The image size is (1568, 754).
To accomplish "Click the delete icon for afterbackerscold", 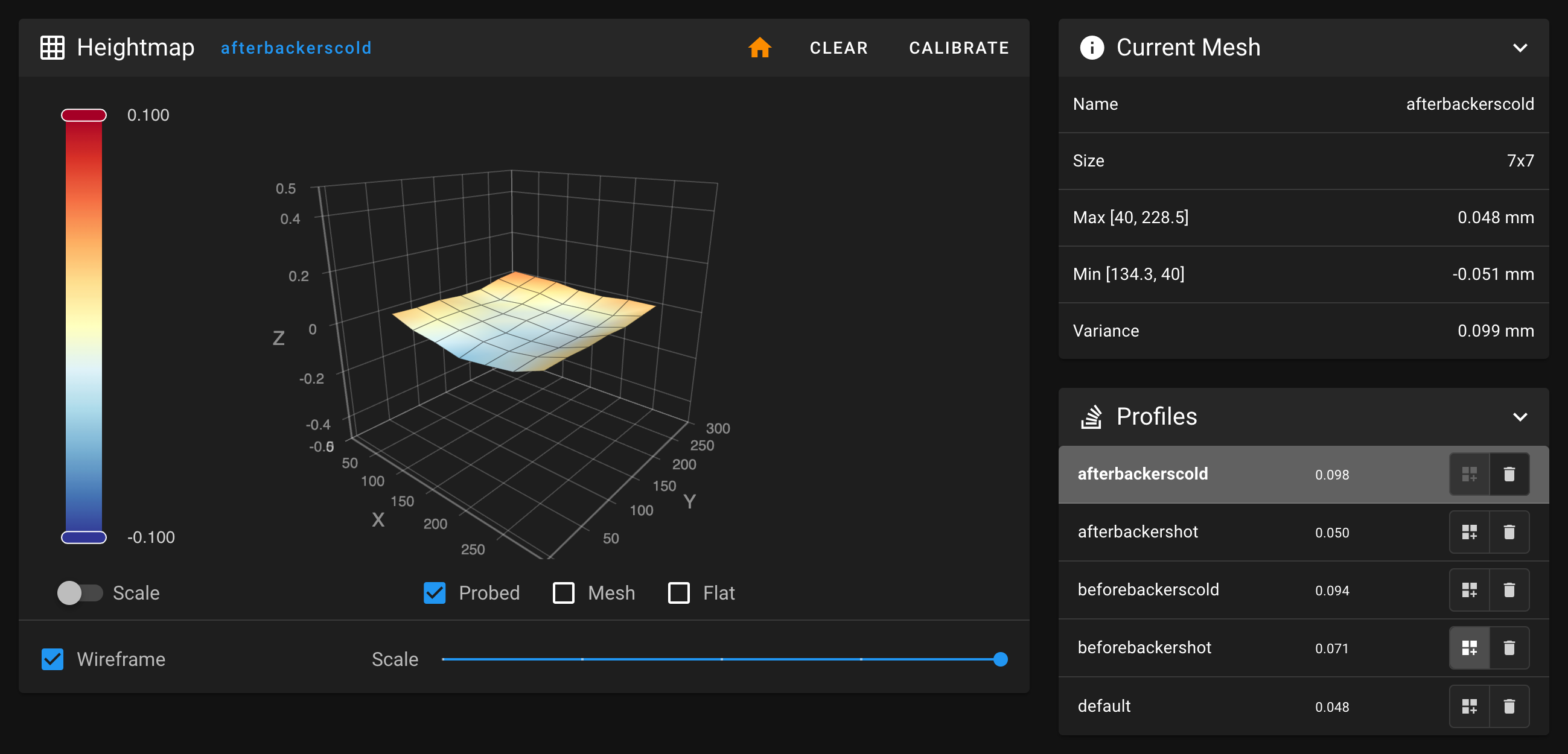I will tap(1509, 474).
